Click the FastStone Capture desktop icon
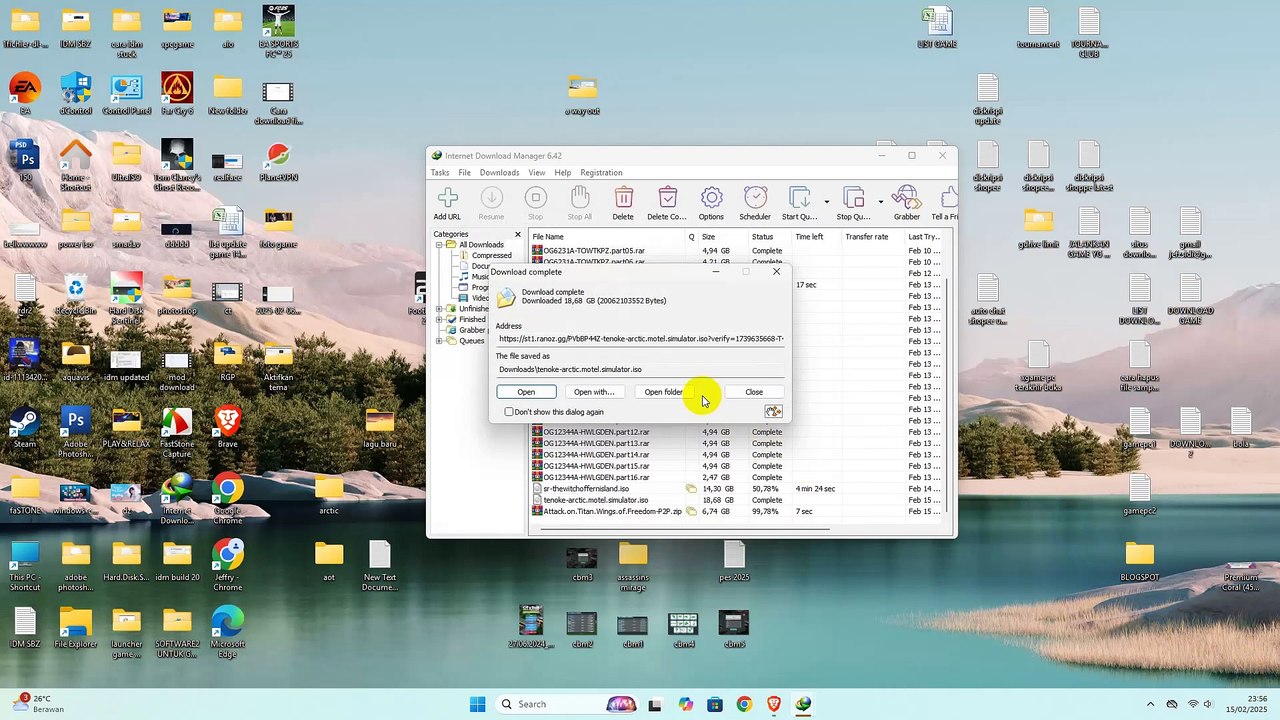The image size is (1280, 720). click(177, 421)
